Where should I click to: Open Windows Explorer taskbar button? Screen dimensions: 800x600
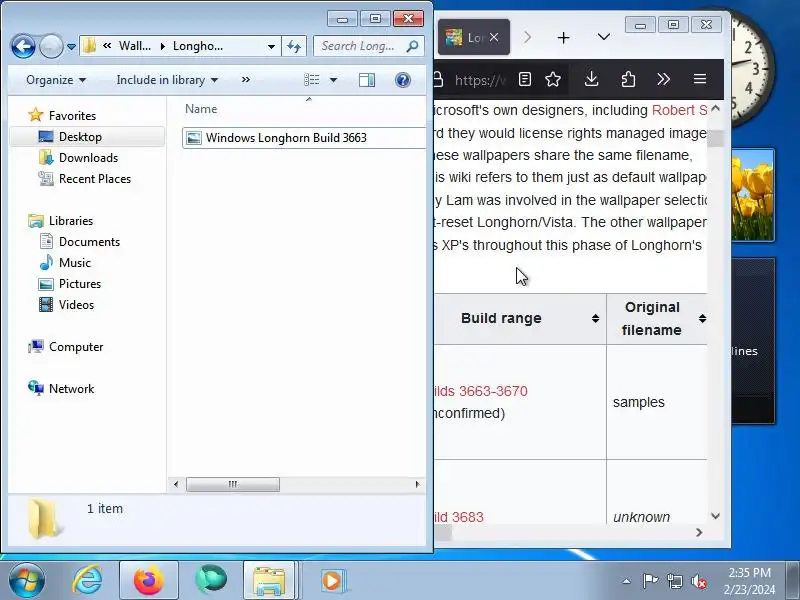269,580
